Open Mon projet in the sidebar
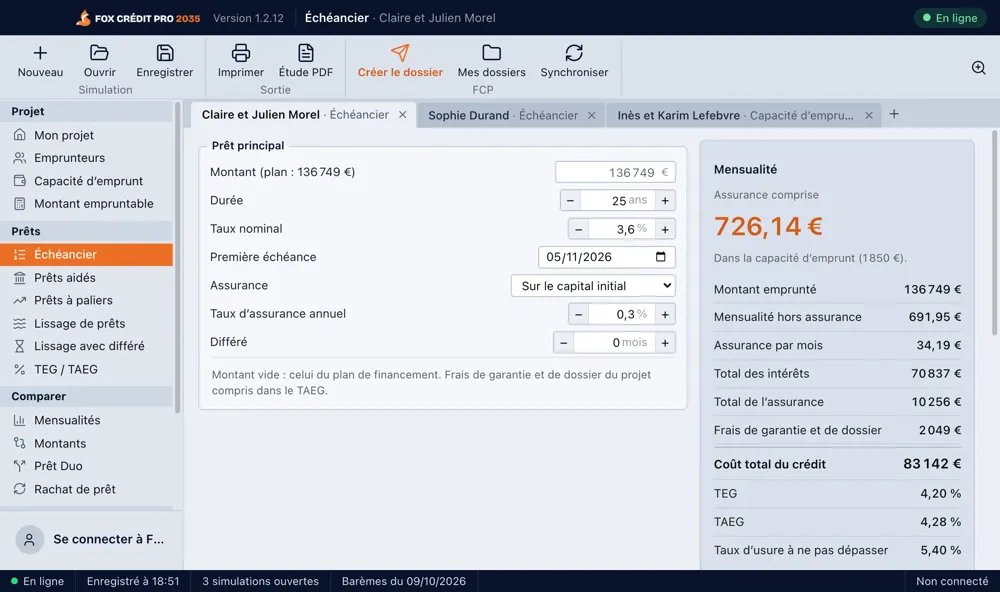 point(86,135)
